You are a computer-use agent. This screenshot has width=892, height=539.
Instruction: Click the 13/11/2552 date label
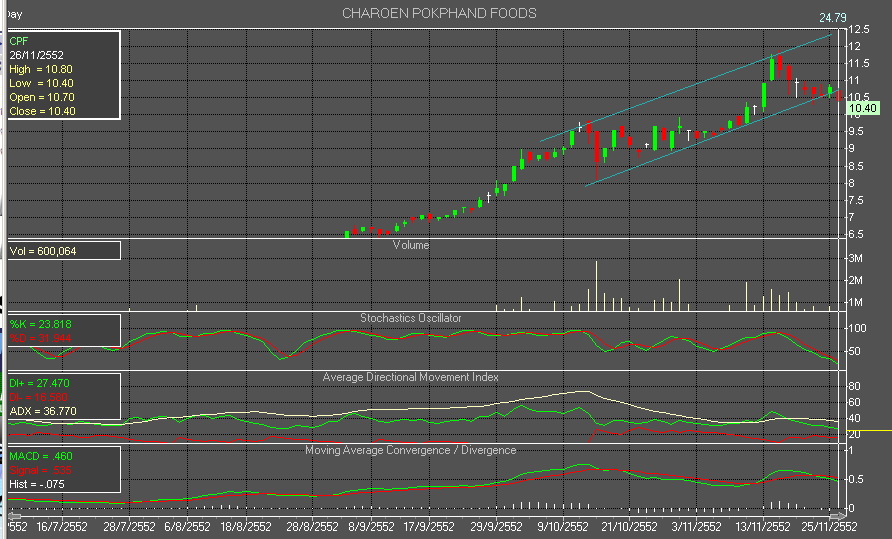763,527
